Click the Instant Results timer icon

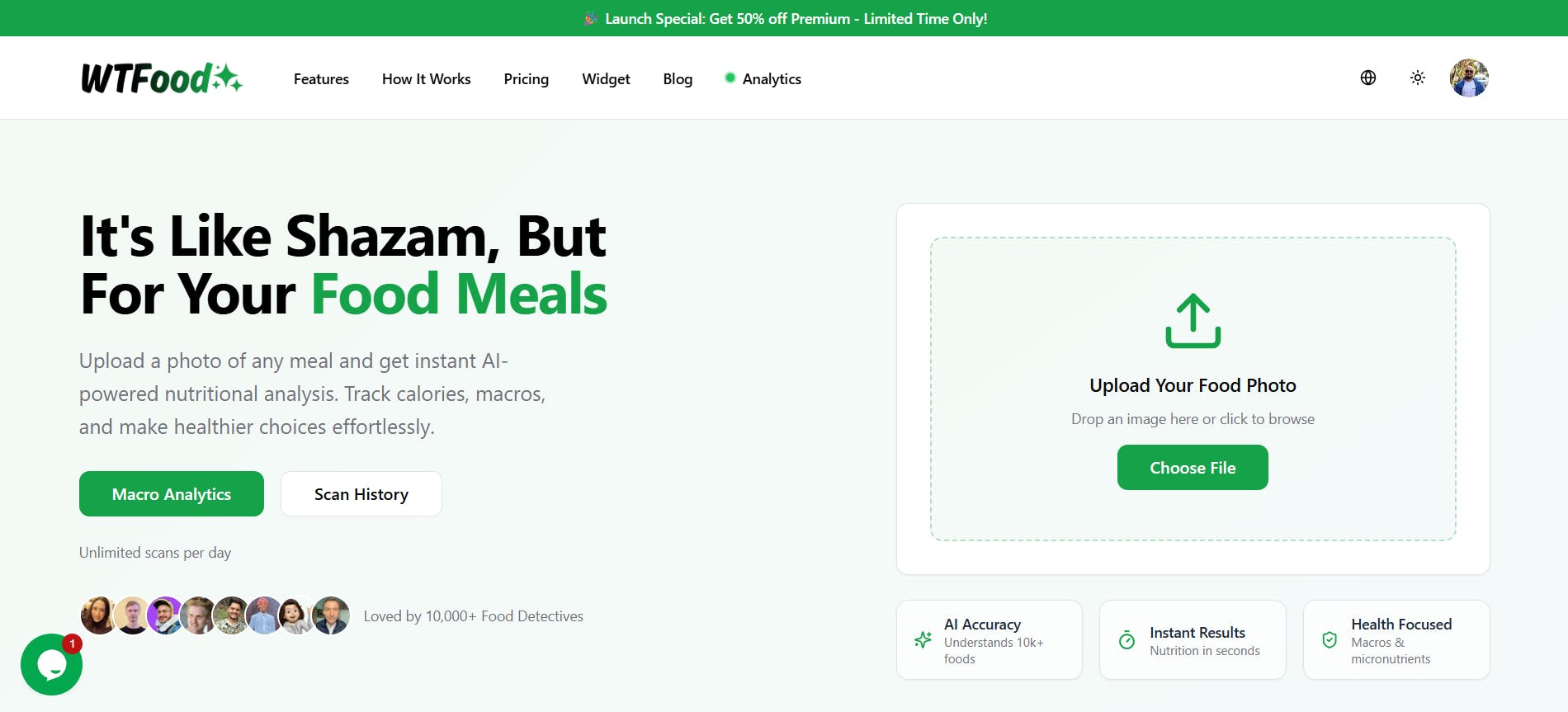(1126, 639)
